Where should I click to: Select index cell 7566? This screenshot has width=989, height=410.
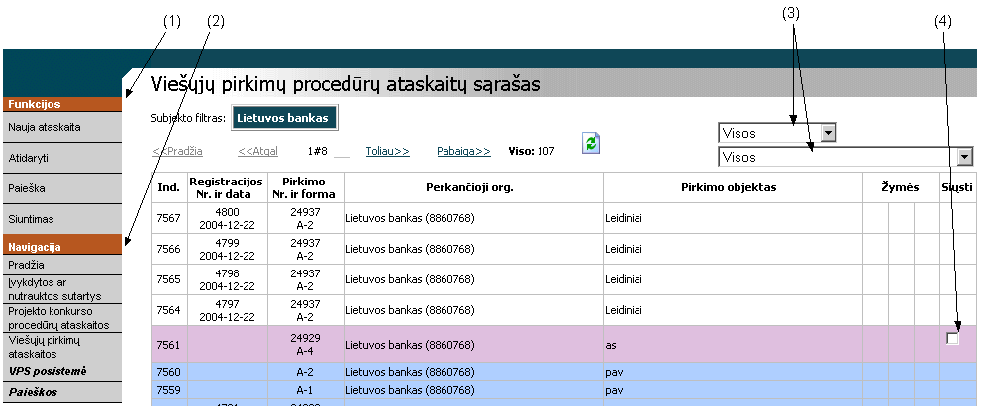coord(167,249)
